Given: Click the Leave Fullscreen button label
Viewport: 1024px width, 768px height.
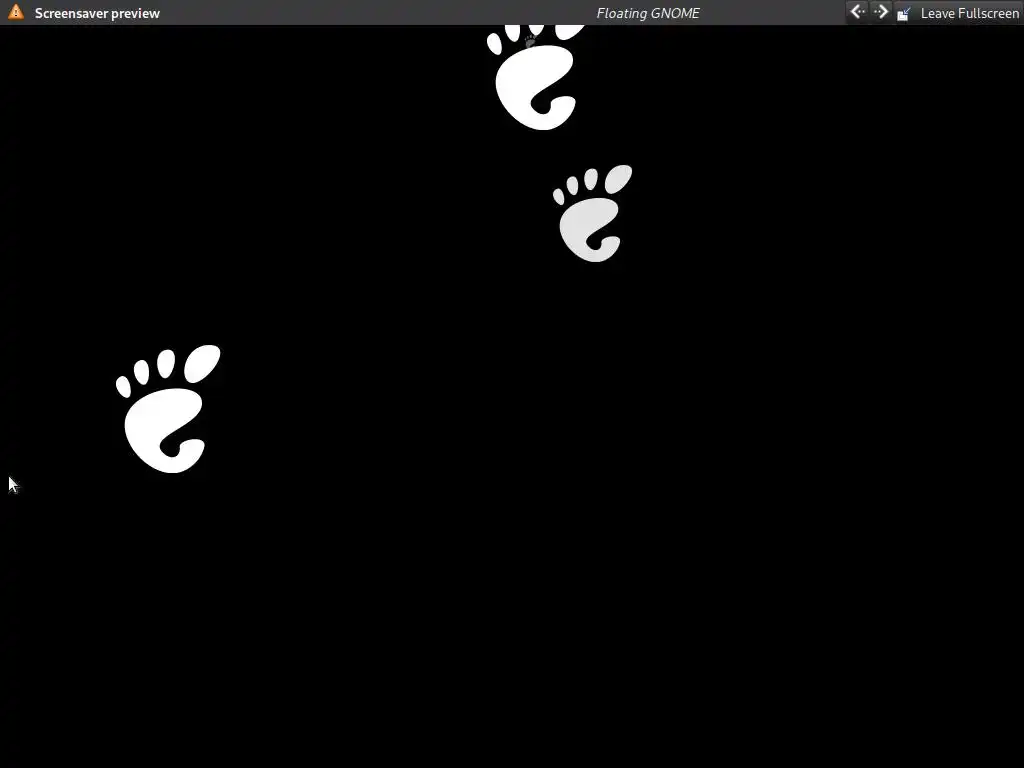Looking at the screenshot, I should coord(969,13).
